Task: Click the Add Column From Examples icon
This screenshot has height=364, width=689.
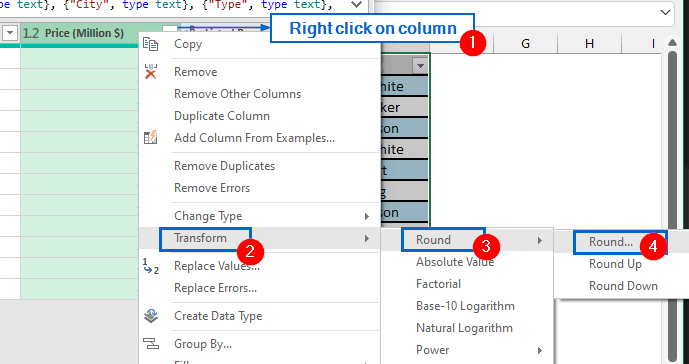Action: click(151, 138)
